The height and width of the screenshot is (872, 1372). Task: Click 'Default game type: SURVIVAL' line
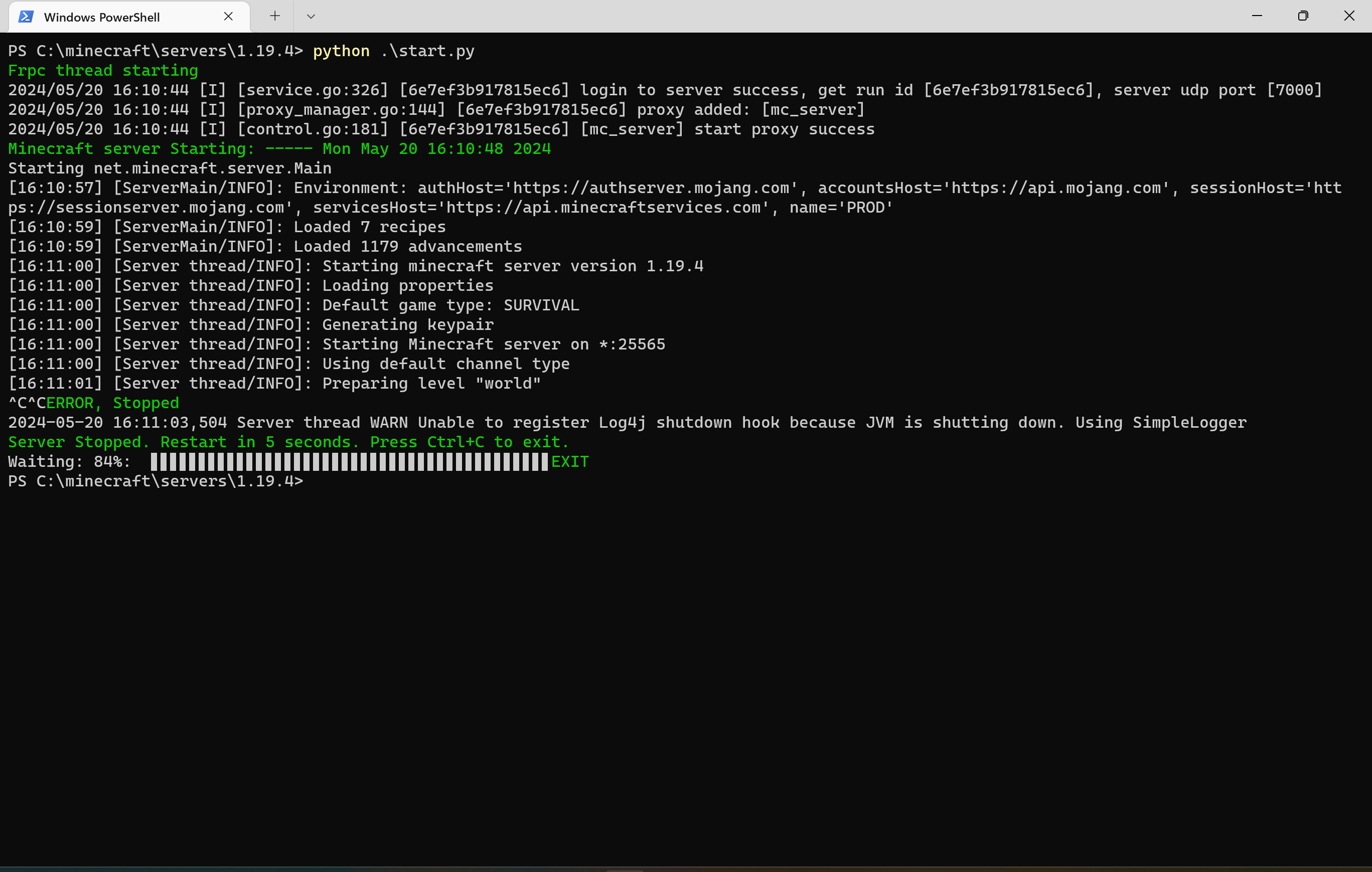click(x=293, y=305)
